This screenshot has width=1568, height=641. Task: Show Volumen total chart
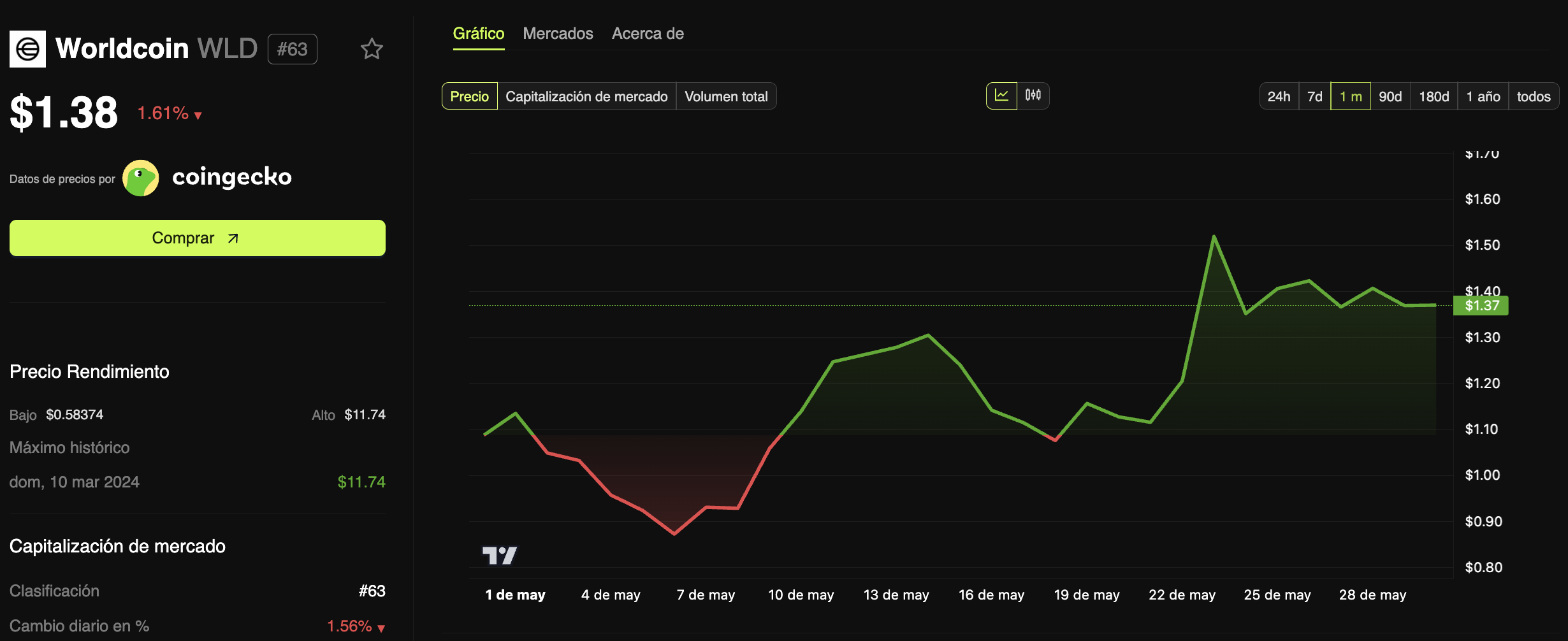click(x=726, y=96)
